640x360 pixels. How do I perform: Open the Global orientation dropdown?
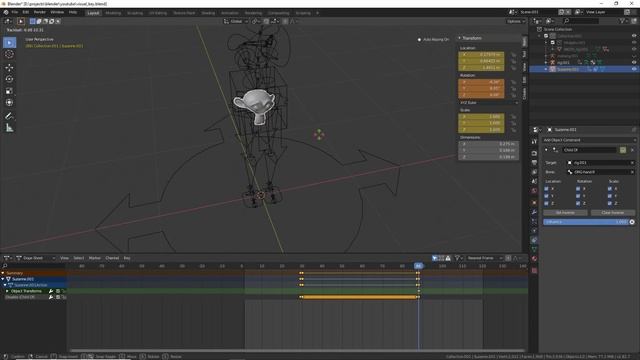(236, 21)
